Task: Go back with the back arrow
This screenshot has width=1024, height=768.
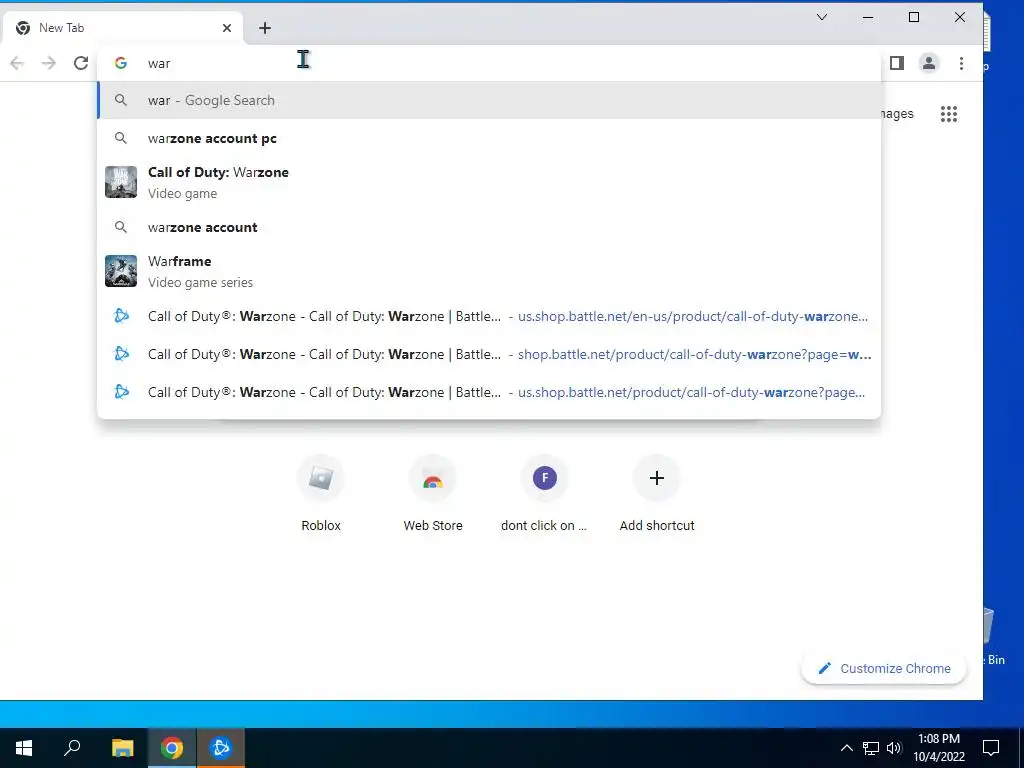Action: click(18, 63)
